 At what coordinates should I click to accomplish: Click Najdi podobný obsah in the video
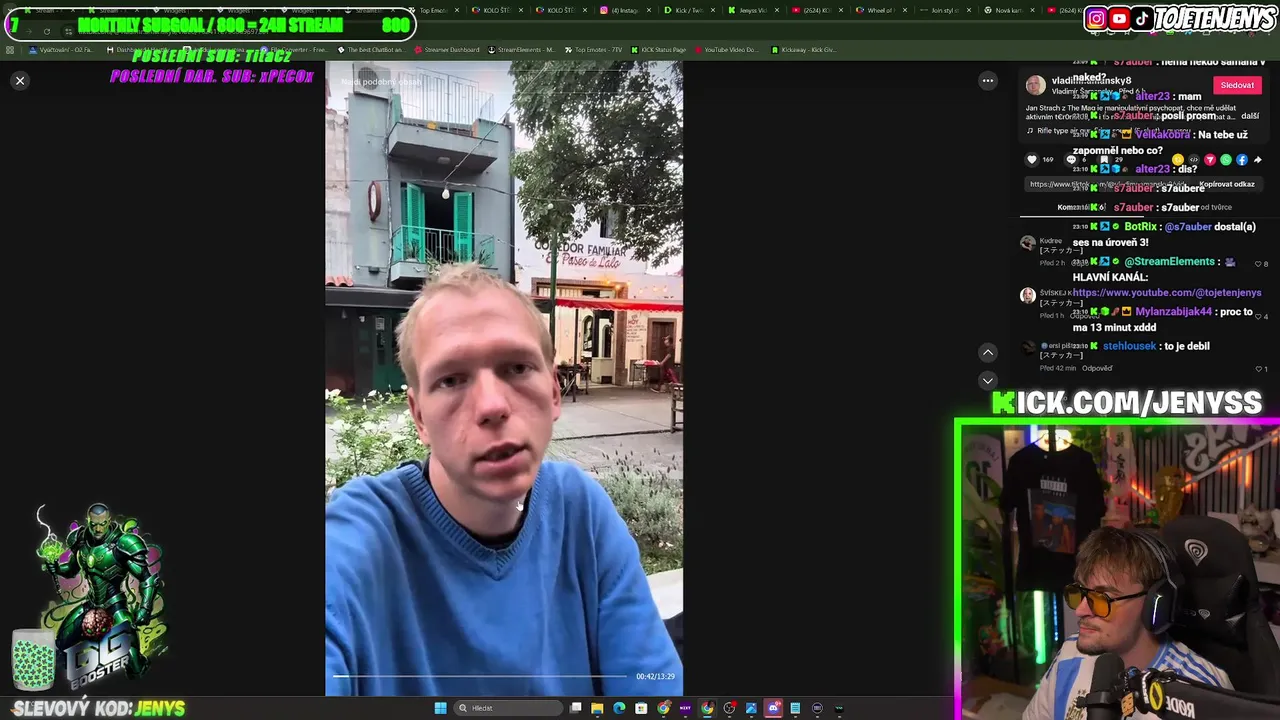[381, 82]
